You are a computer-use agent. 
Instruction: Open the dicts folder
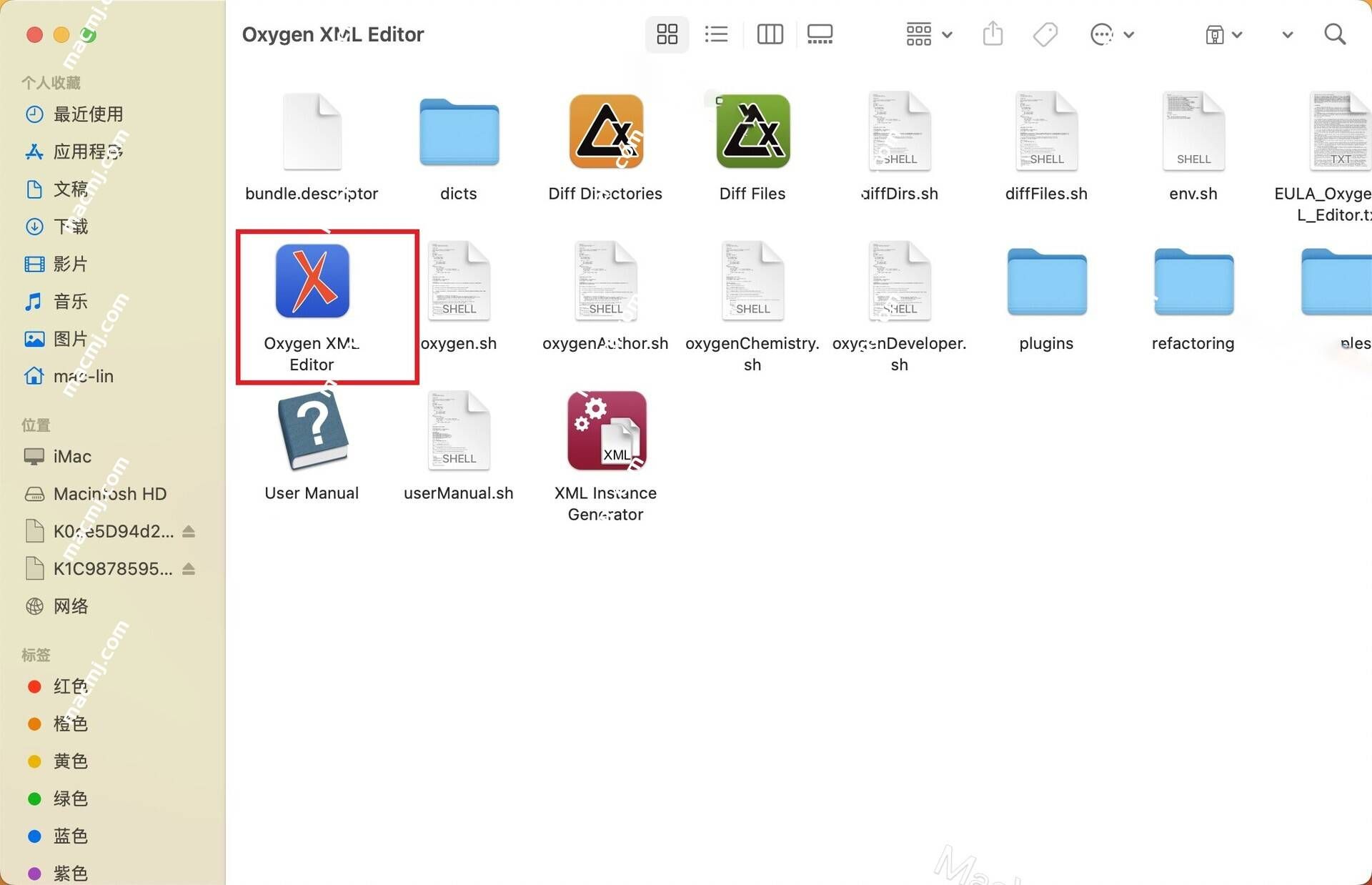coord(459,132)
